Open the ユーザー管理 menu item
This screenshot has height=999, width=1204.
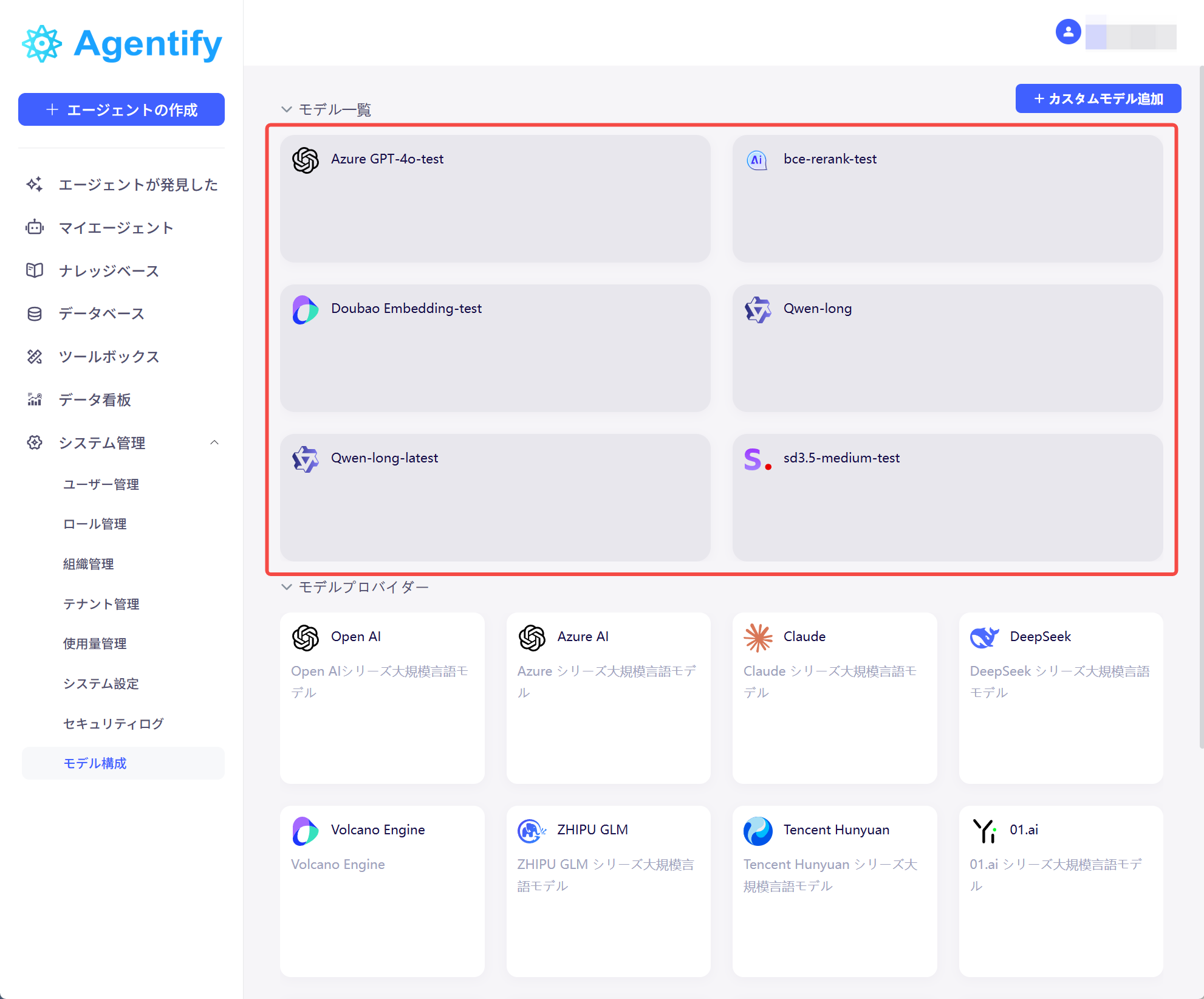(101, 484)
